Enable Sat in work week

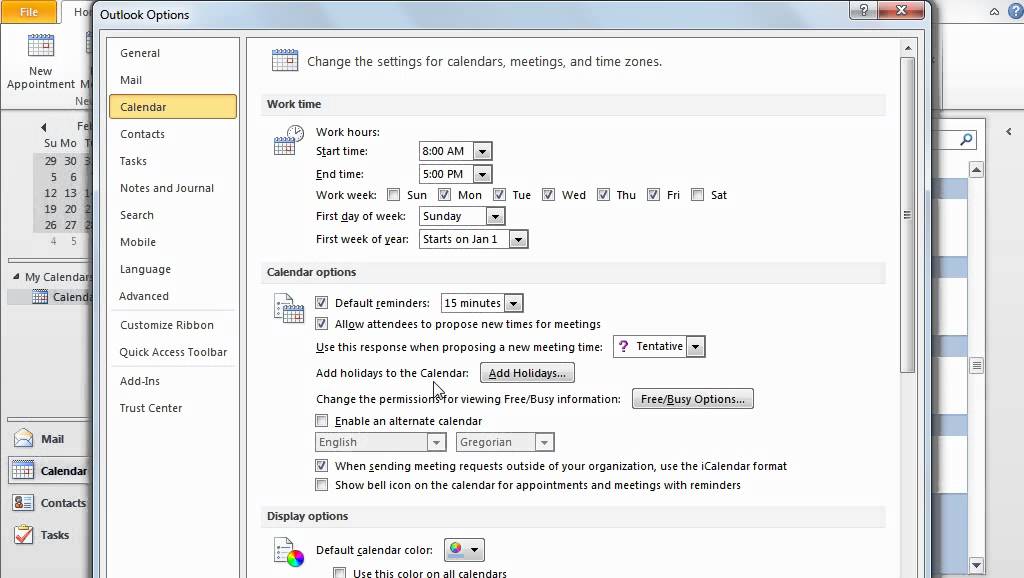pyautogui.click(x=697, y=195)
